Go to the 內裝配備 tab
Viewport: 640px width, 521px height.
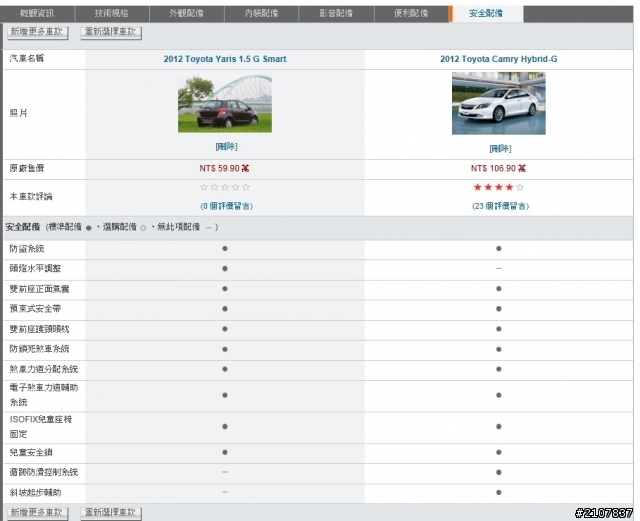(x=261, y=13)
